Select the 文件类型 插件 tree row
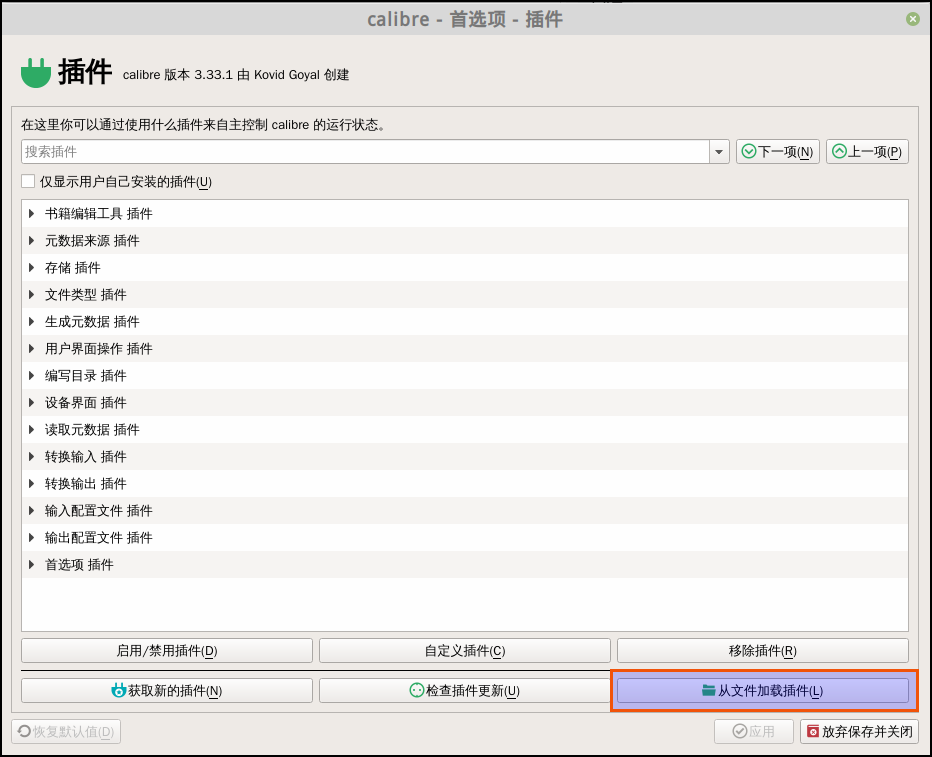The width and height of the screenshot is (932, 757). tap(86, 295)
